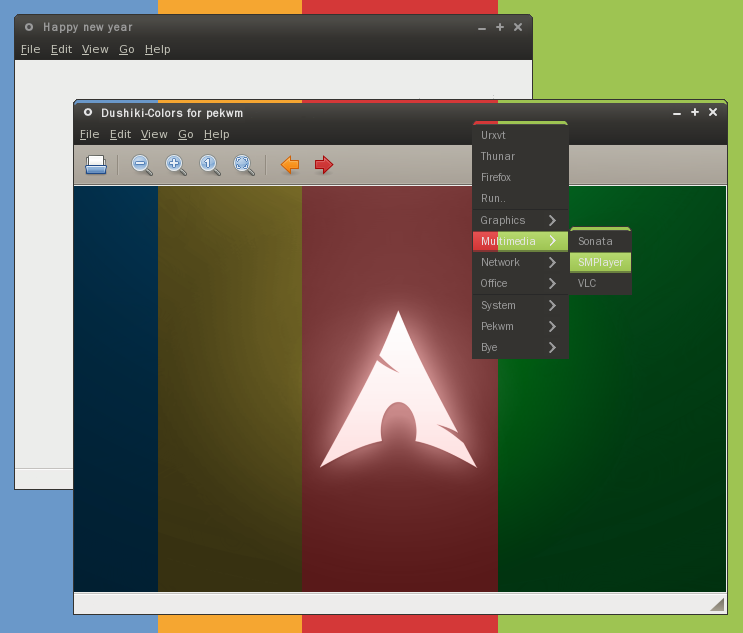Viewport: 743px width, 633px height.
Task: Click the Dushiki-Colors for pekwm title text
Action: [x=172, y=113]
